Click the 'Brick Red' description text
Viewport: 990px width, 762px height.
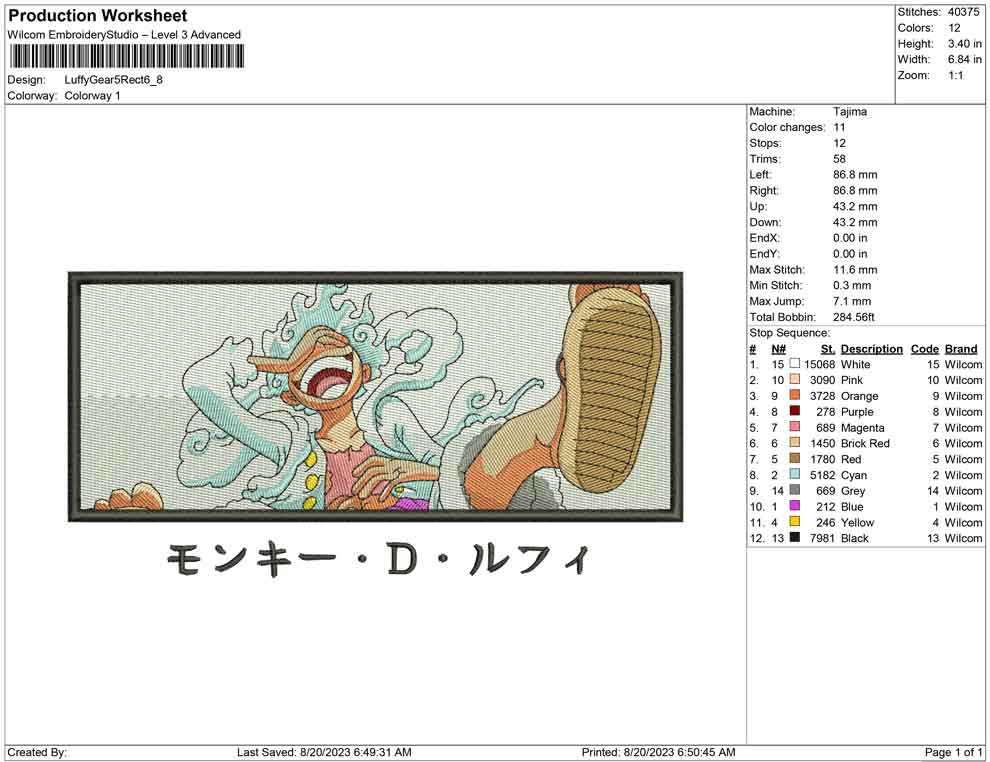(865, 443)
